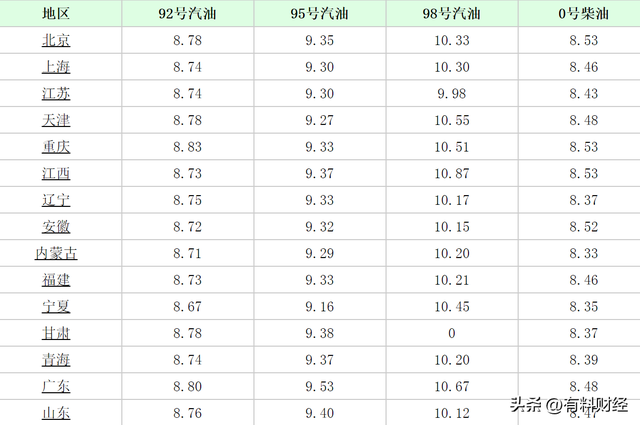The height and width of the screenshot is (425, 640).
Task: Click the 95号汽油 column header
Action: (x=321, y=14)
